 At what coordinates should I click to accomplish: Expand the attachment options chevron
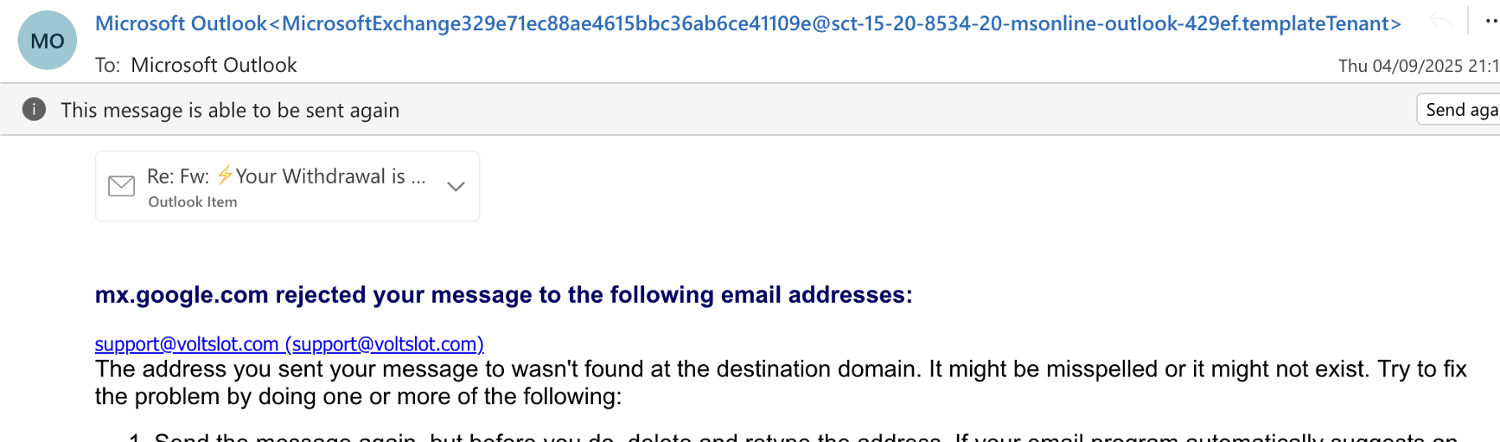coord(456,186)
